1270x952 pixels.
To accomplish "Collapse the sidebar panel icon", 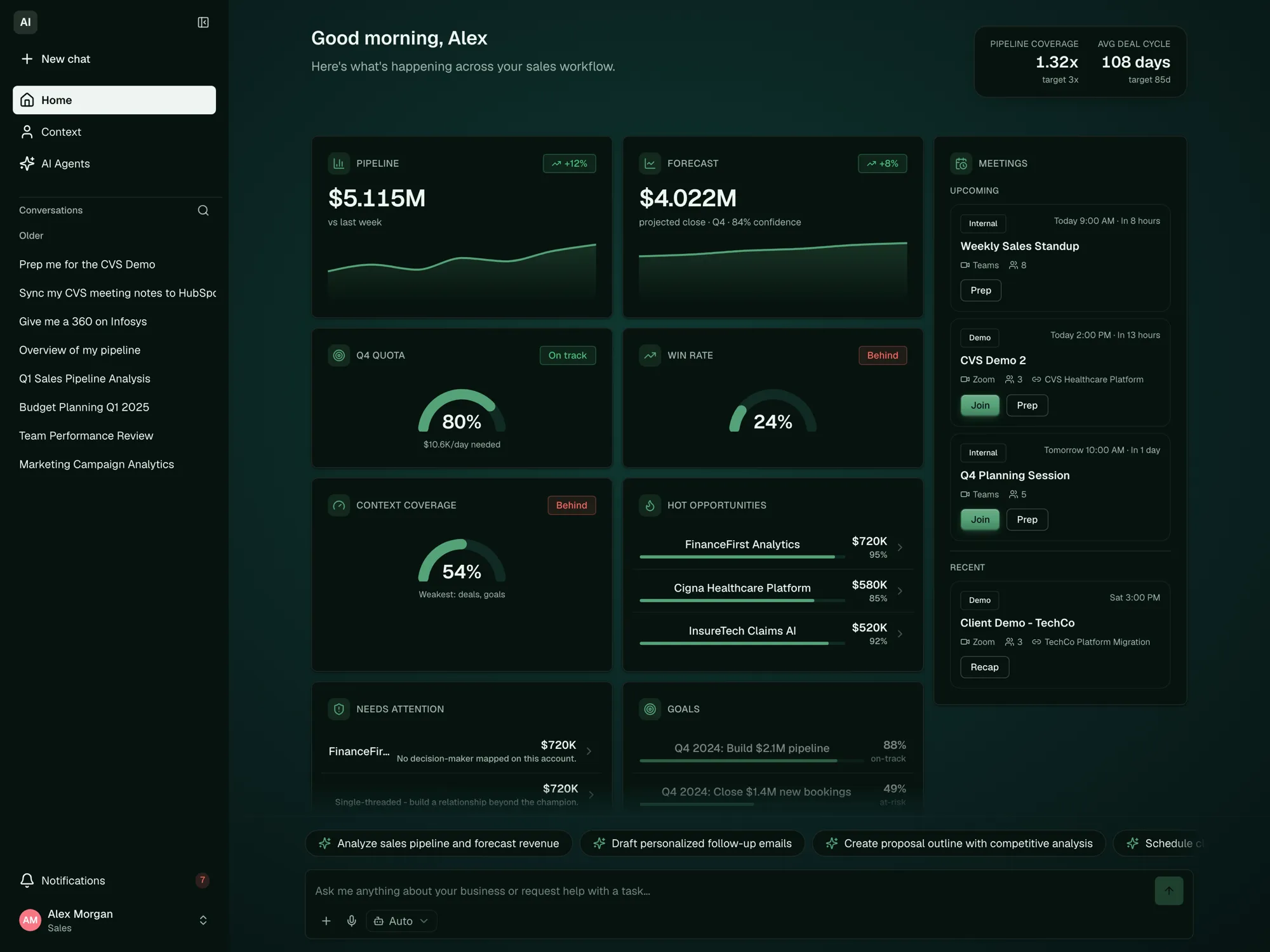I will point(203,22).
